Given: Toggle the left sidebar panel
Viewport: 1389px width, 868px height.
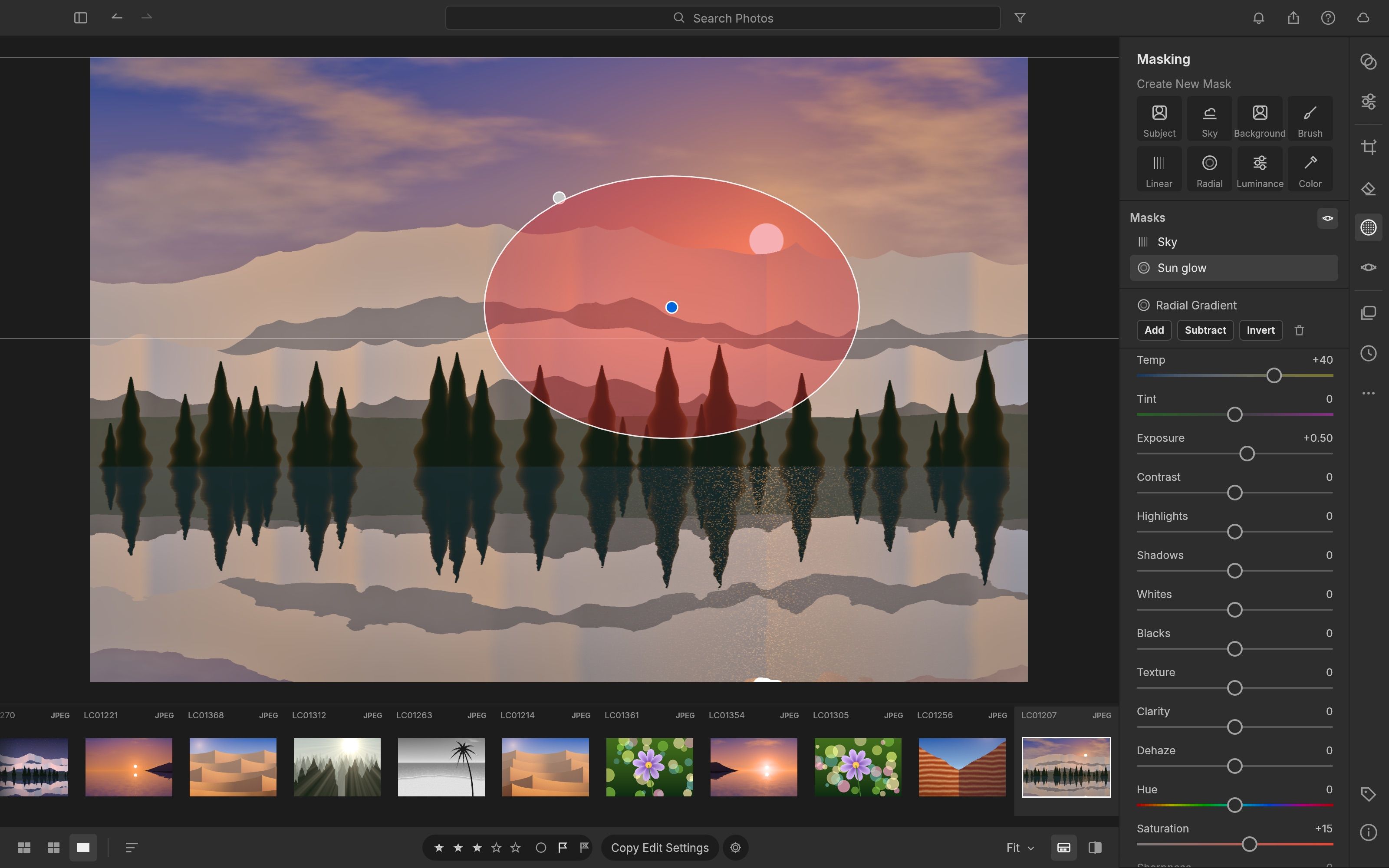Looking at the screenshot, I should click(81, 18).
